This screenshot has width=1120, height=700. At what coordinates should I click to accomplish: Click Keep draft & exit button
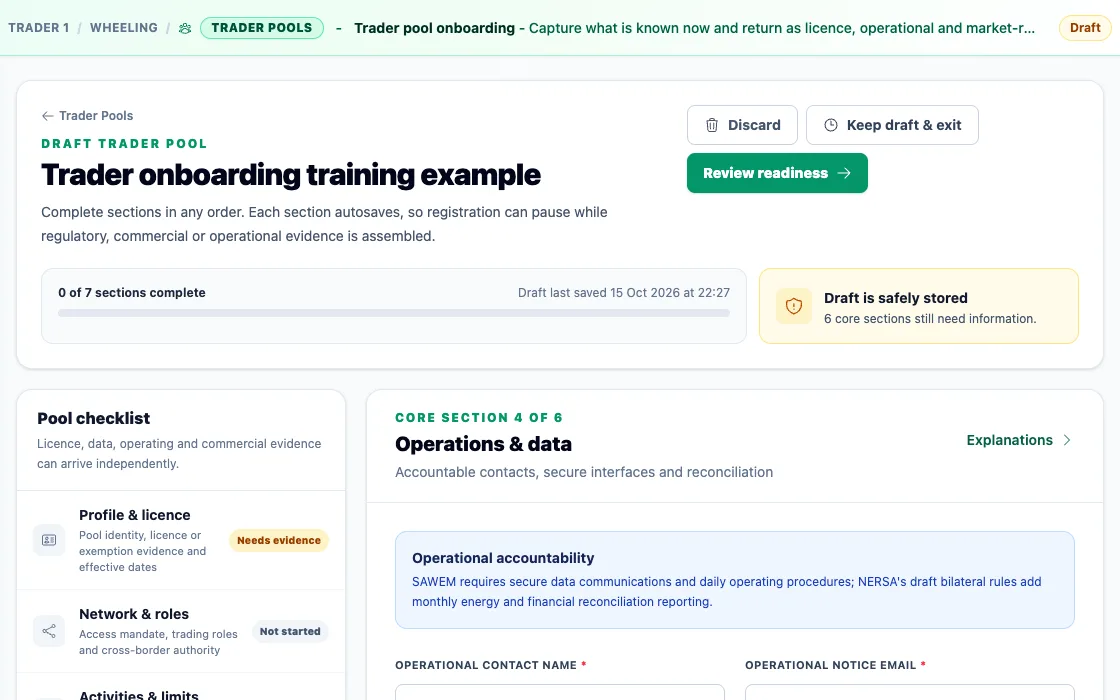pos(892,125)
